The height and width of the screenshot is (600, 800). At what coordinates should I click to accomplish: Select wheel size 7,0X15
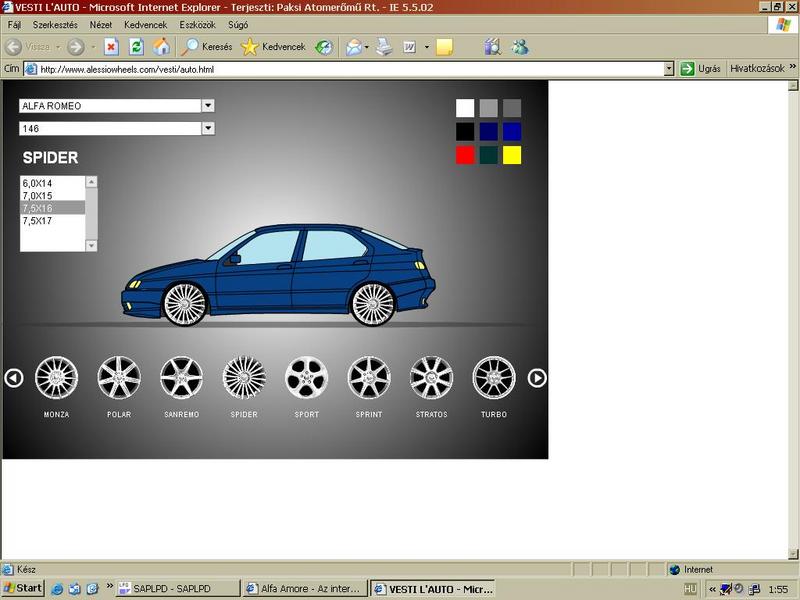(53, 195)
